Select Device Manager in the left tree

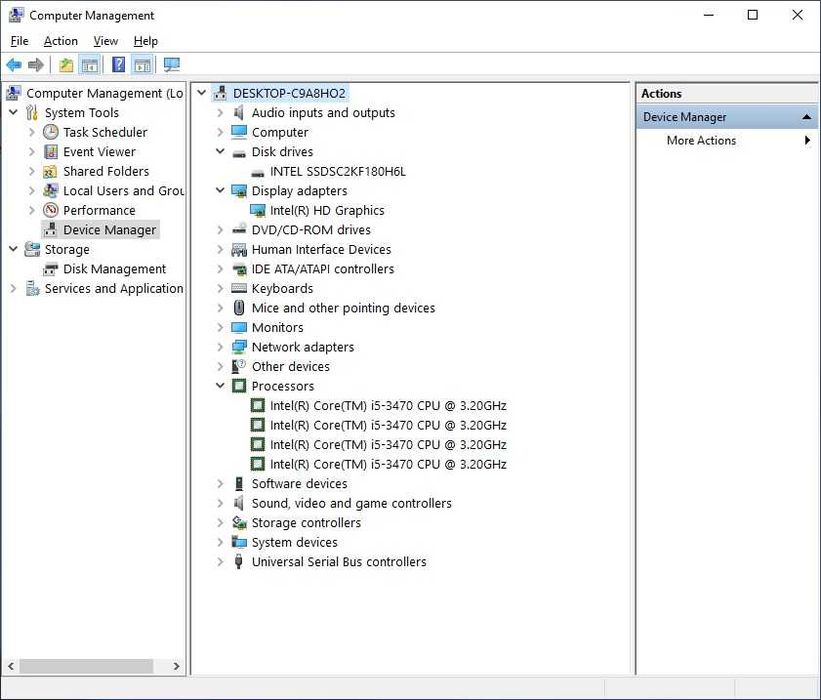(x=109, y=230)
